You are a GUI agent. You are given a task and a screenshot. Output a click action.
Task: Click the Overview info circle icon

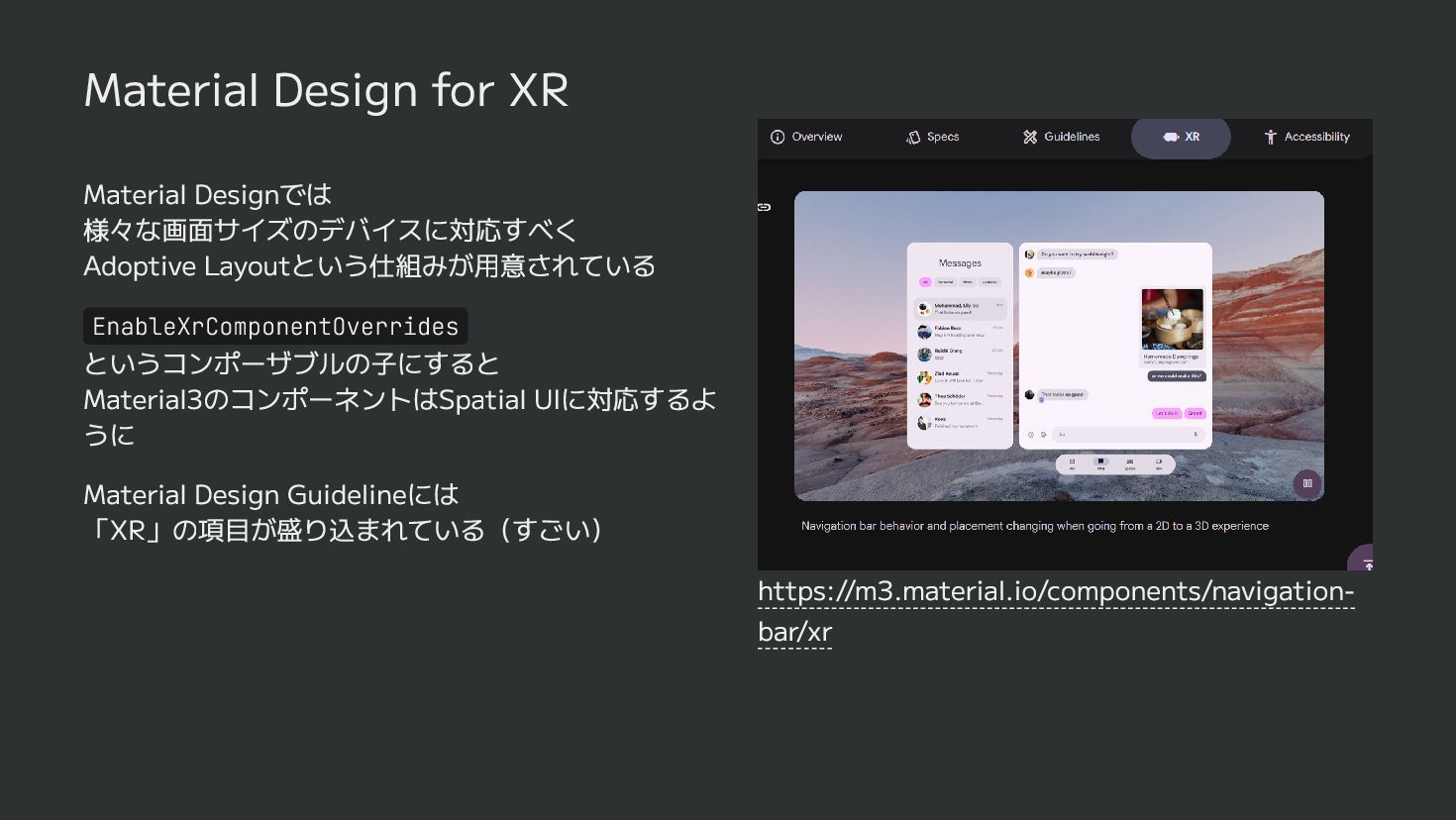778,137
